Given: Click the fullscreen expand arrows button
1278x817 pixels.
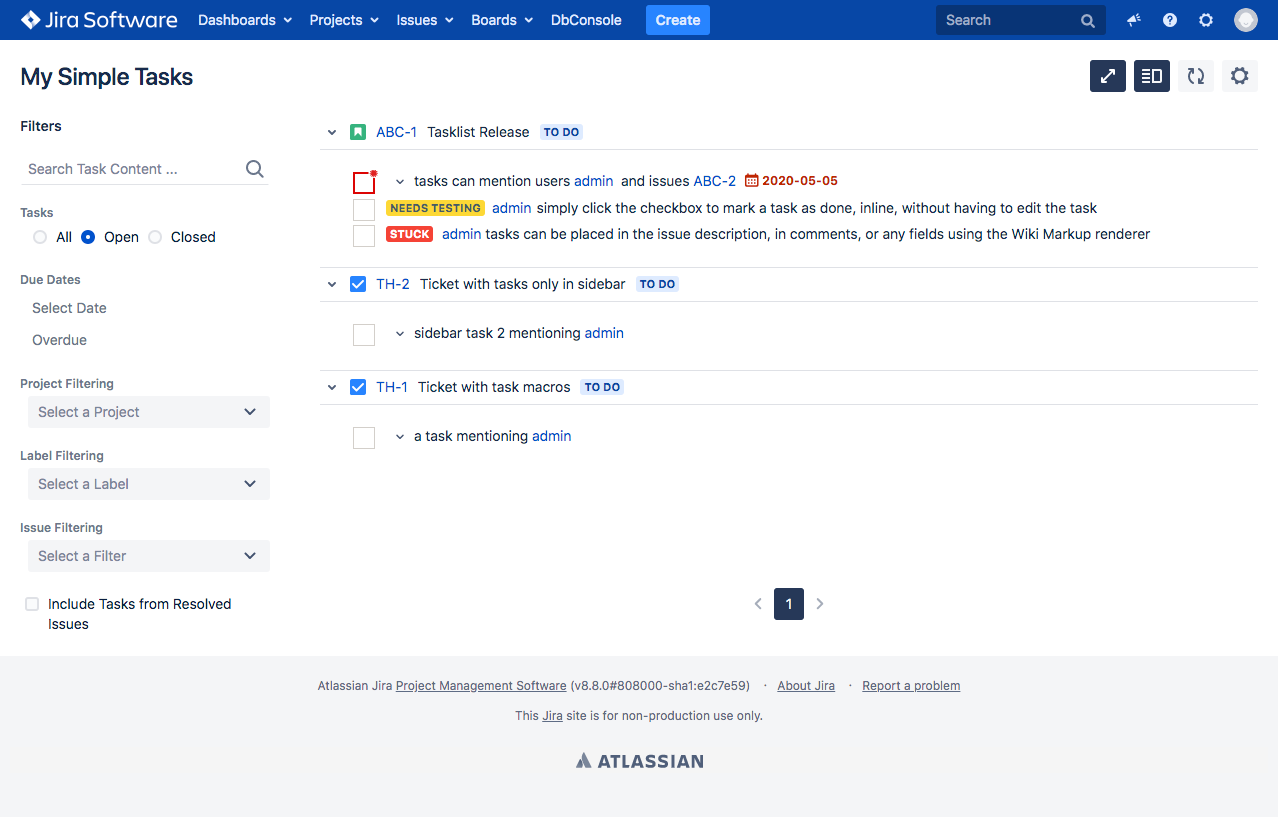Looking at the screenshot, I should [1108, 76].
